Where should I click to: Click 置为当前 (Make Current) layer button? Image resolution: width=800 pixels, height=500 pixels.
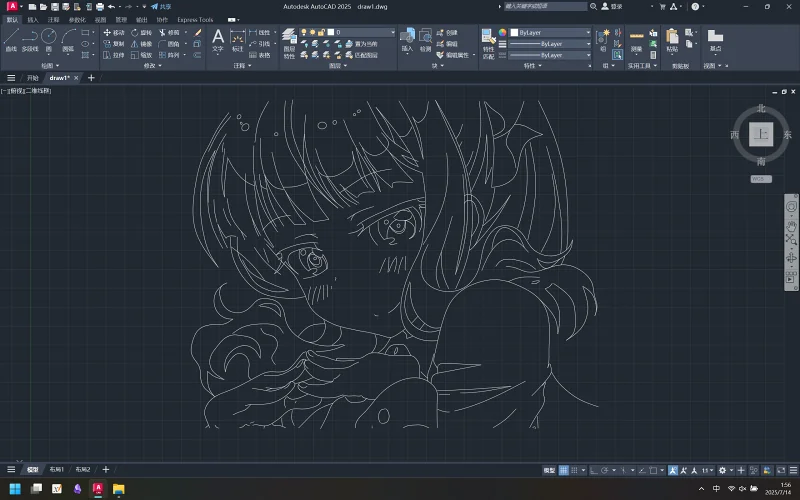361,44
